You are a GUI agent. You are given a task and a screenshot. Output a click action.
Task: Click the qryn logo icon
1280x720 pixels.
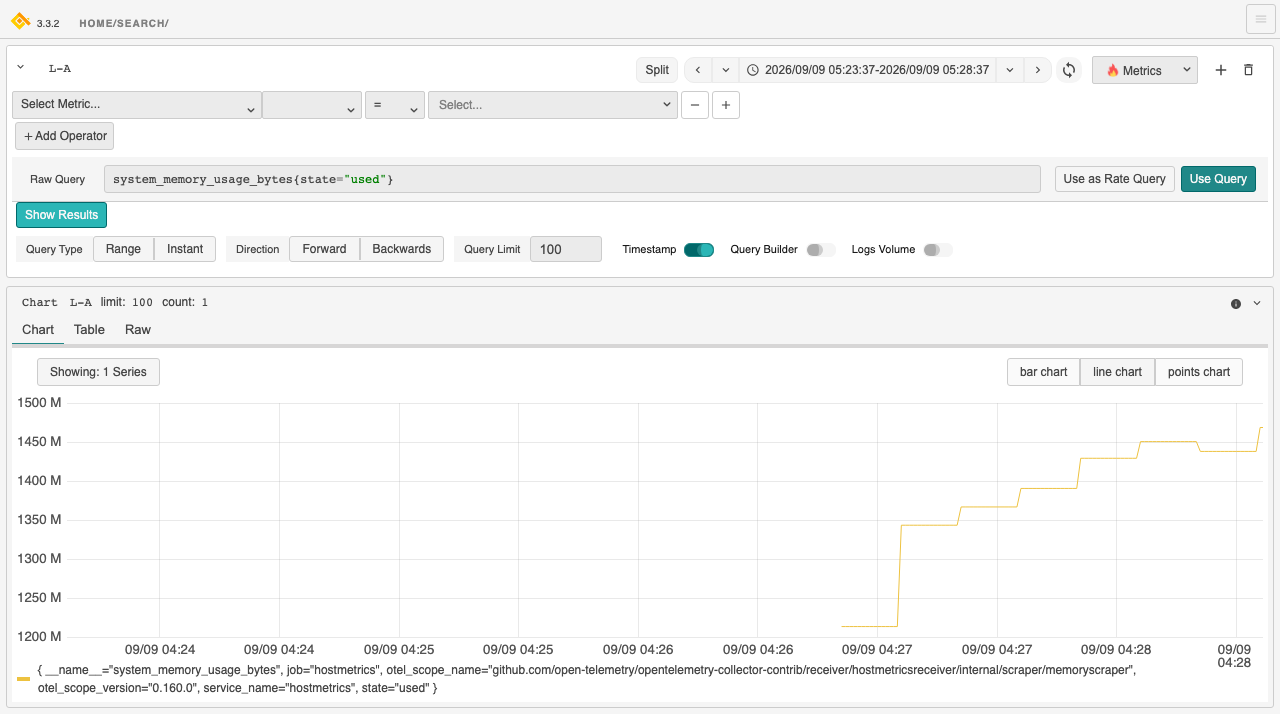(x=20, y=20)
